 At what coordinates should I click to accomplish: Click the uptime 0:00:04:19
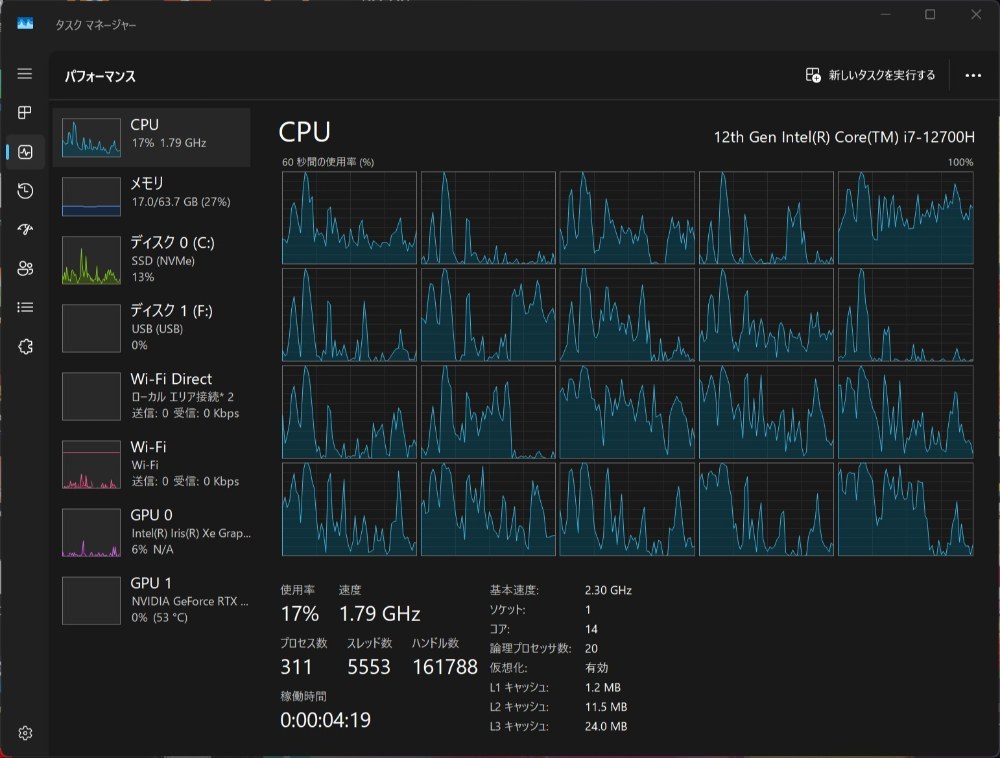[325, 720]
